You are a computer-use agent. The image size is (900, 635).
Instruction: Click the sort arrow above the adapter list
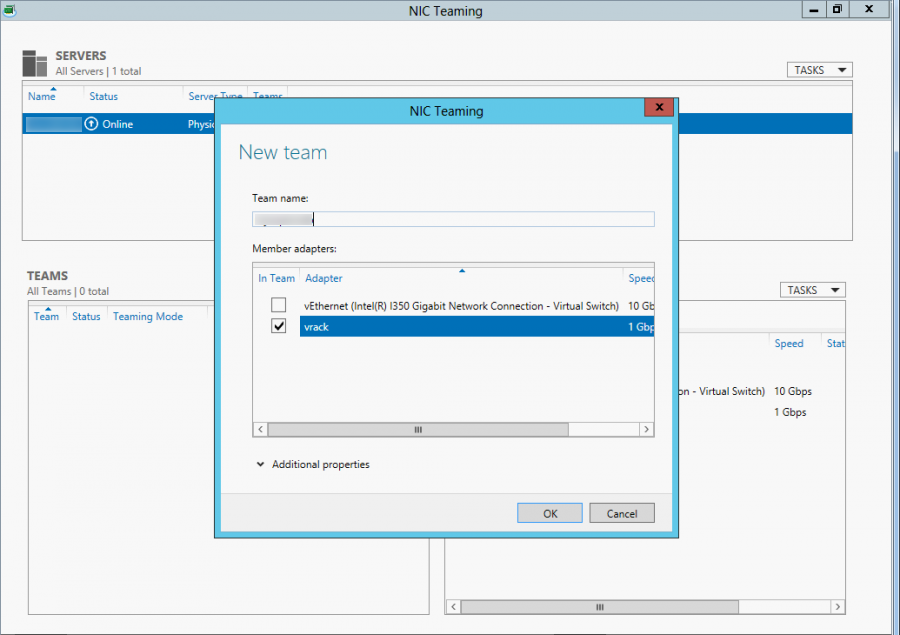(x=462, y=269)
